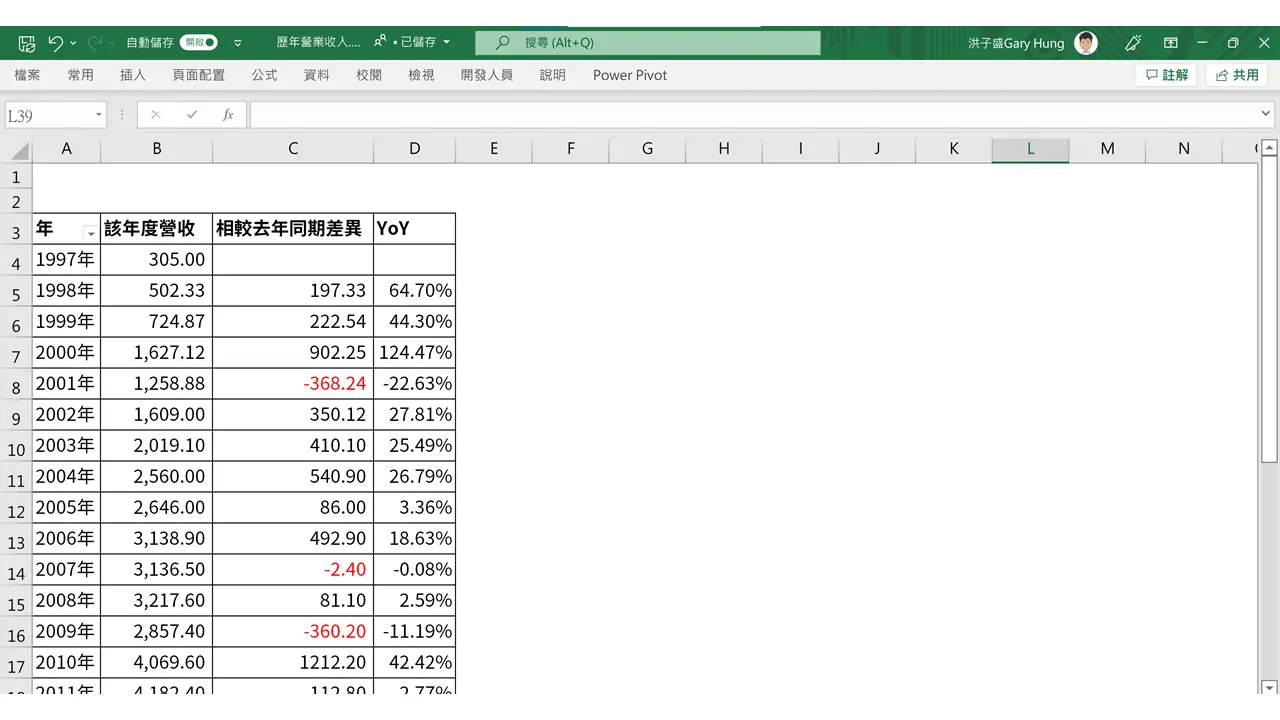Click the 註解 comments button
Image resolution: width=1280 pixels, height=720 pixels.
pyautogui.click(x=1166, y=75)
